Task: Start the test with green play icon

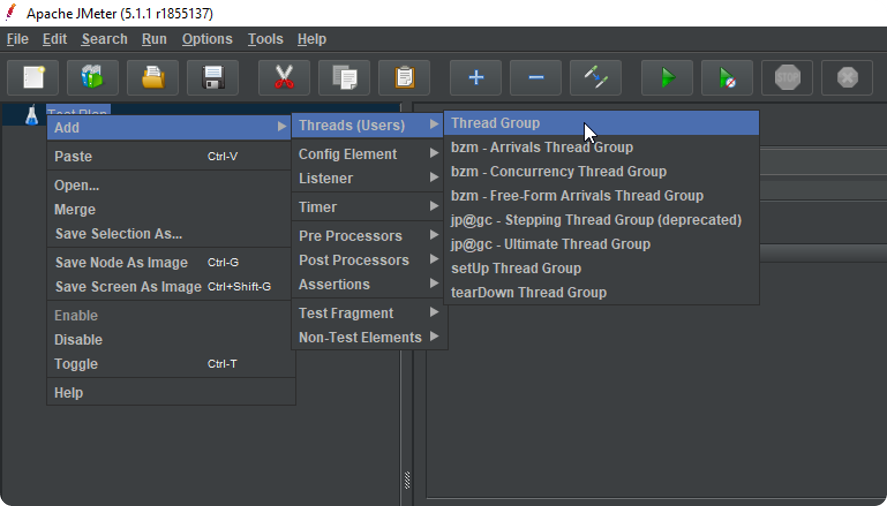Action: click(x=667, y=78)
